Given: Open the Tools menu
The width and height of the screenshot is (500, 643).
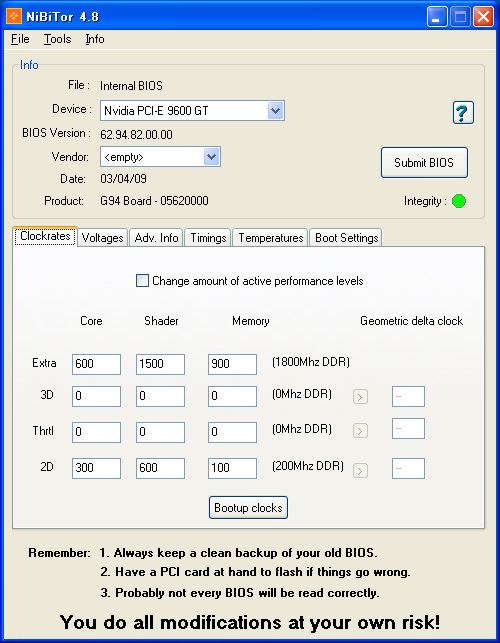Looking at the screenshot, I should (57, 39).
